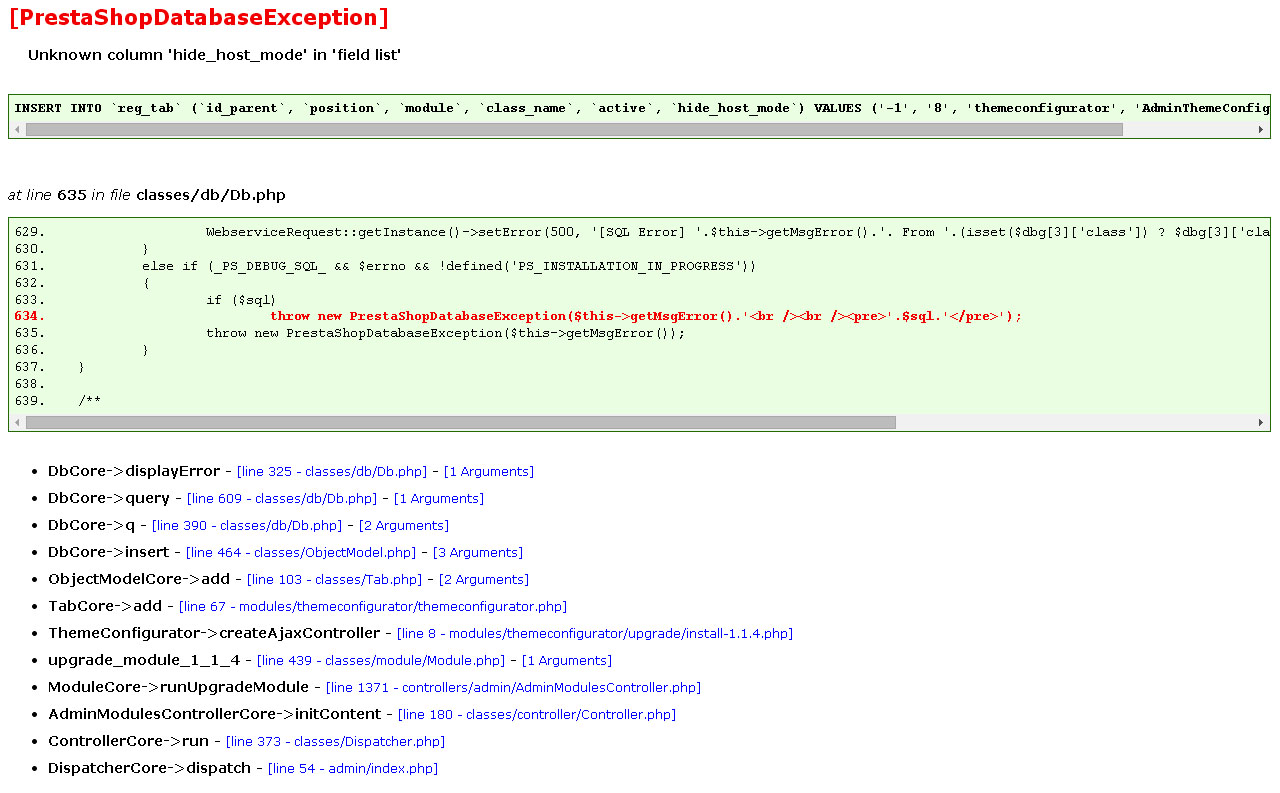Click the DbCore->q trace entry
Image resolution: width=1280 pixels, height=793 pixels.
coord(92,525)
